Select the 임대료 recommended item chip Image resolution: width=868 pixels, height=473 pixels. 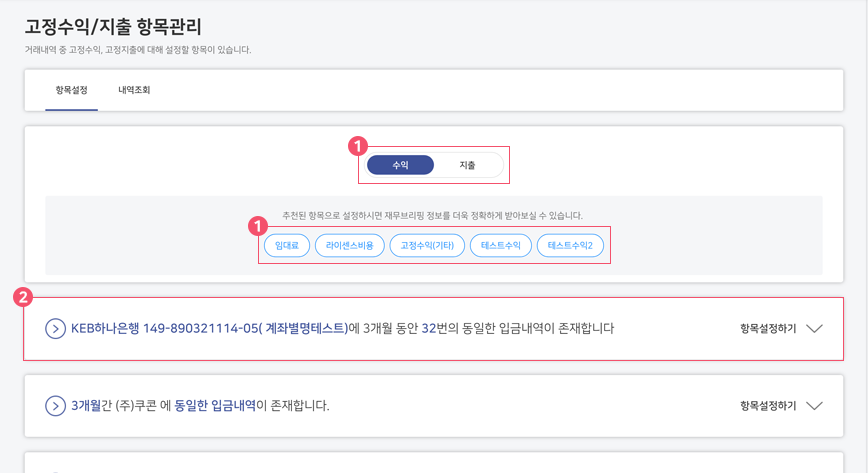point(287,245)
